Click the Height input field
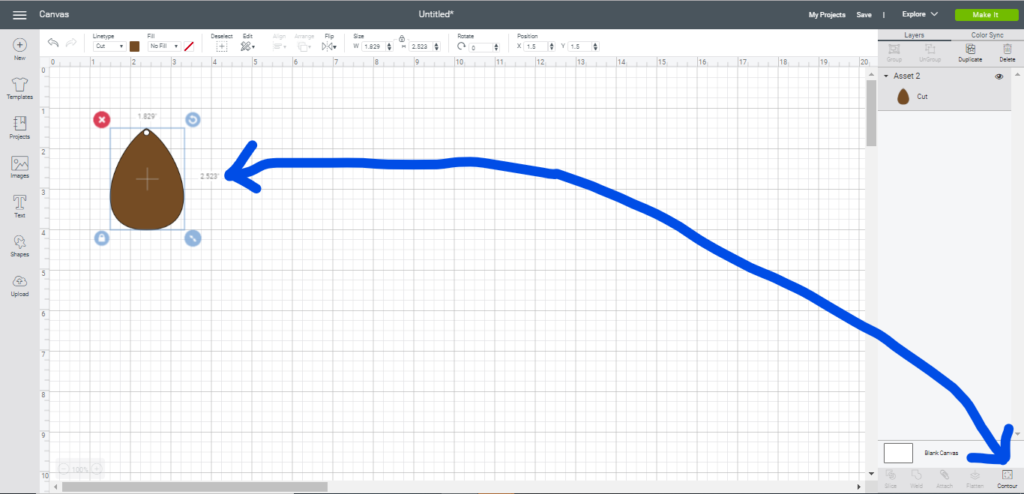The height and width of the screenshot is (494, 1024). 421,47
